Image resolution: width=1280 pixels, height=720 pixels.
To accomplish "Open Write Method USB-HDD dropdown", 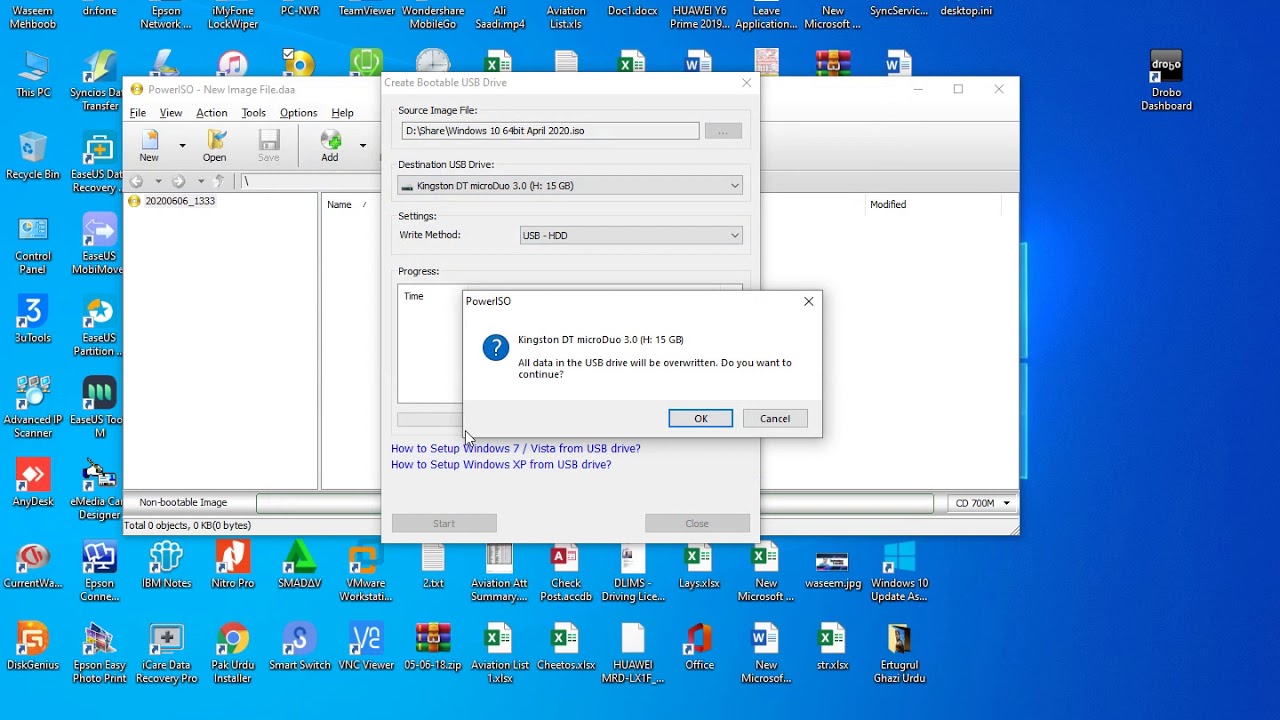I will [x=631, y=235].
